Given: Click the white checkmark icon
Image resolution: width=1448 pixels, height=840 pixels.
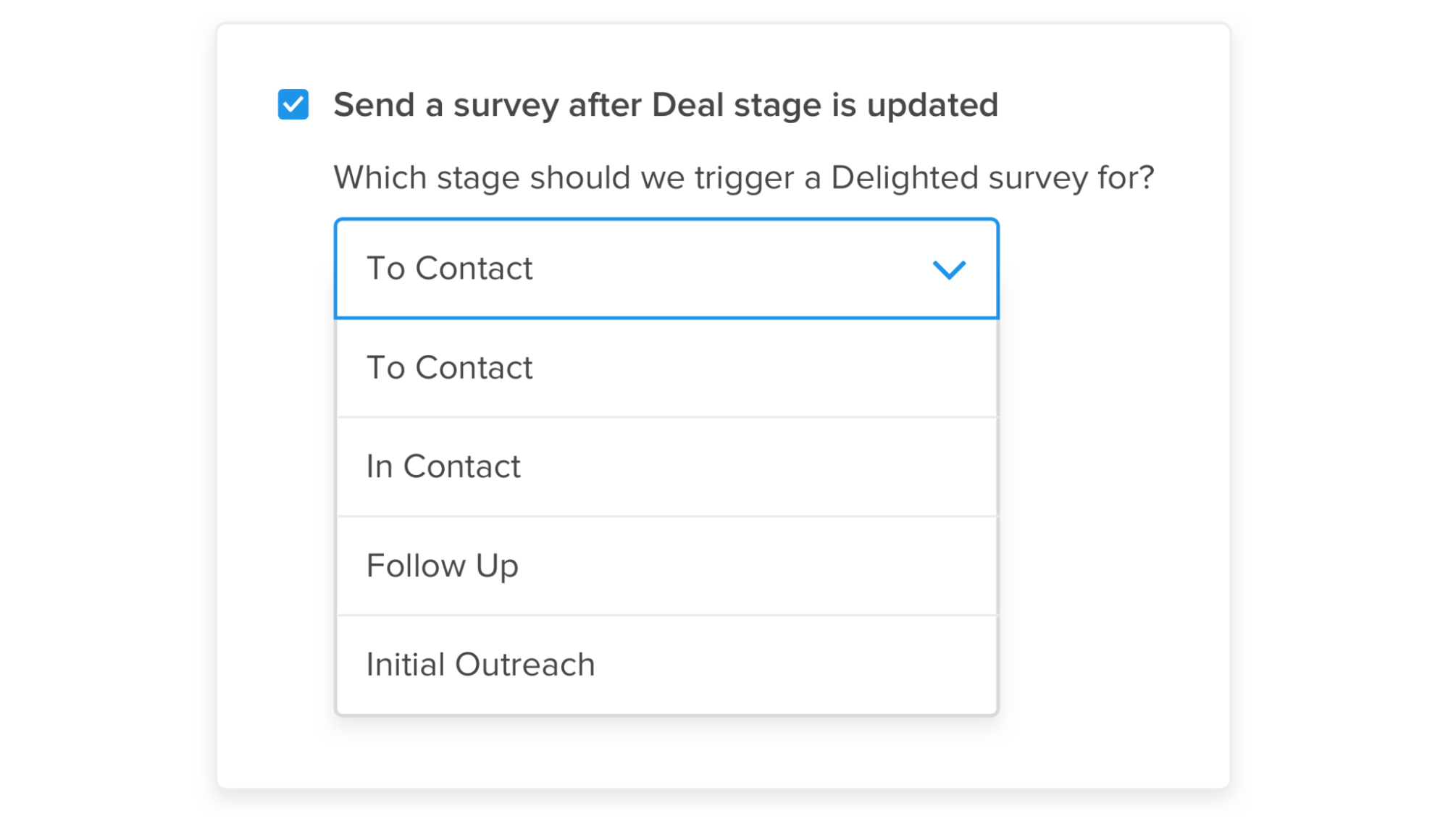Looking at the screenshot, I should click(293, 105).
